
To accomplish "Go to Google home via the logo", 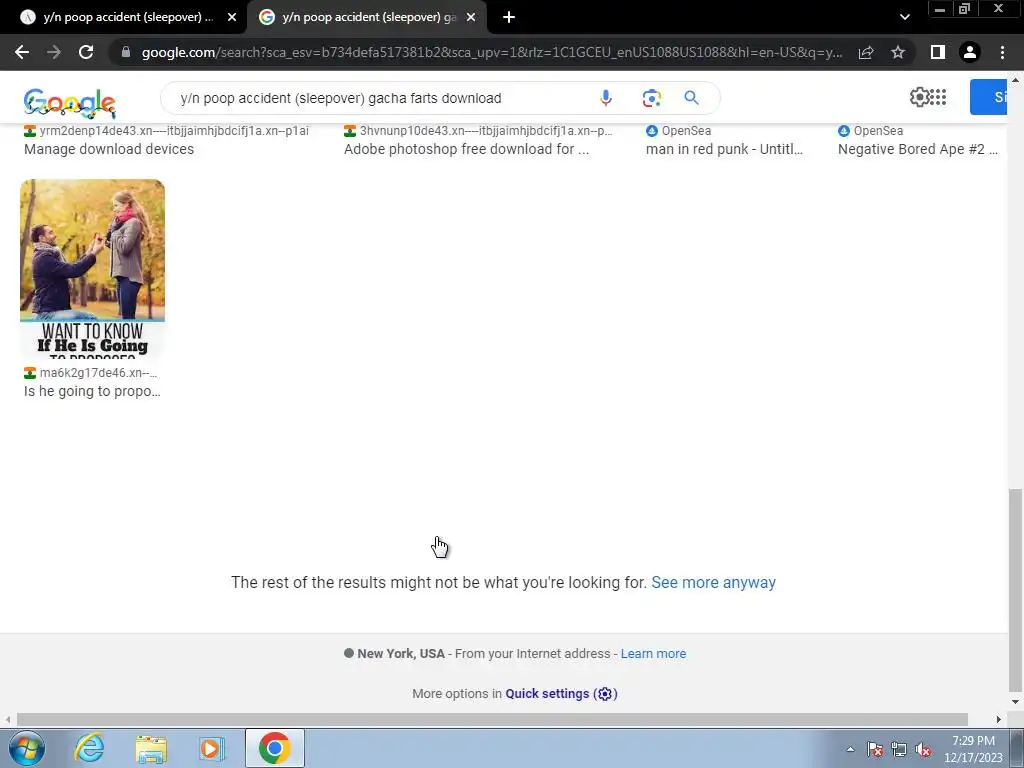I will pyautogui.click(x=70, y=103).
